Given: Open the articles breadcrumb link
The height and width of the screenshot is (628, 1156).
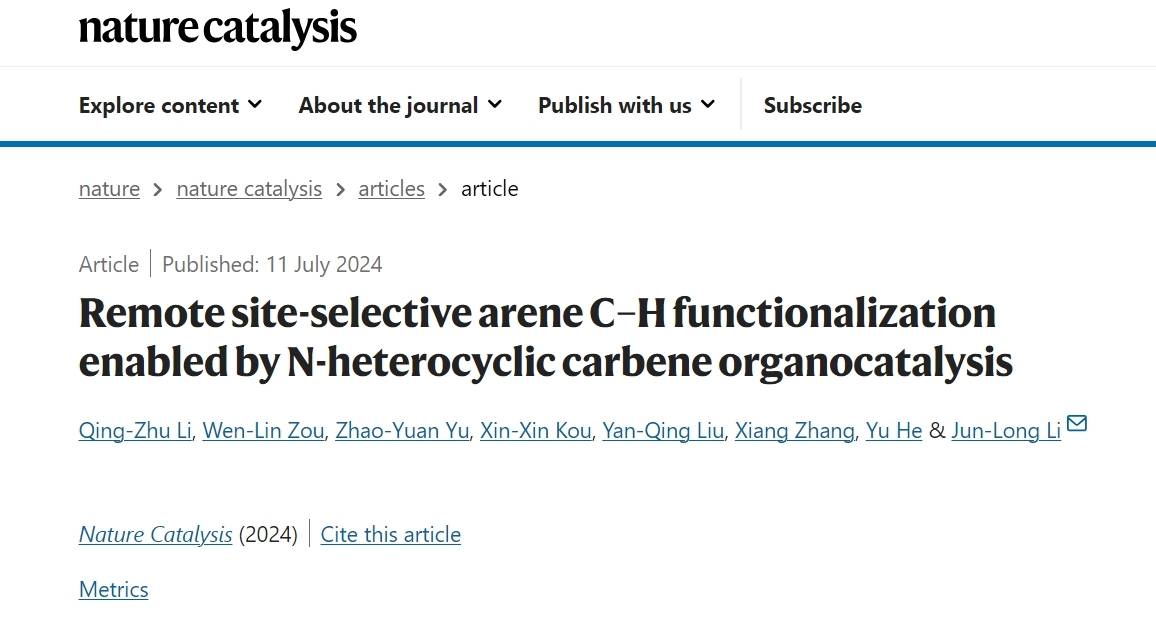Looking at the screenshot, I should (x=391, y=189).
